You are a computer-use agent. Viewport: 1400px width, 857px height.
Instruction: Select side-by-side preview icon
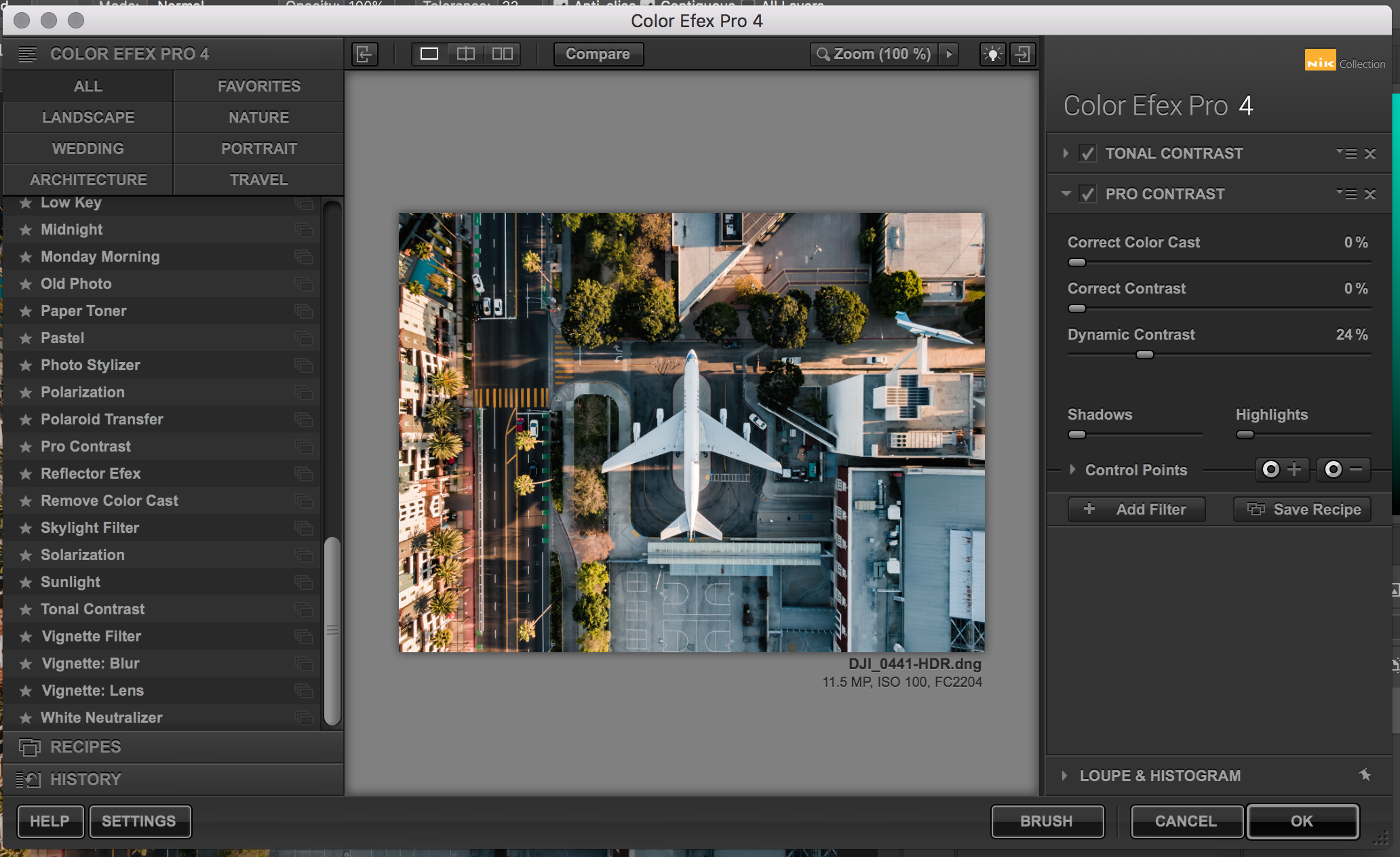502,54
